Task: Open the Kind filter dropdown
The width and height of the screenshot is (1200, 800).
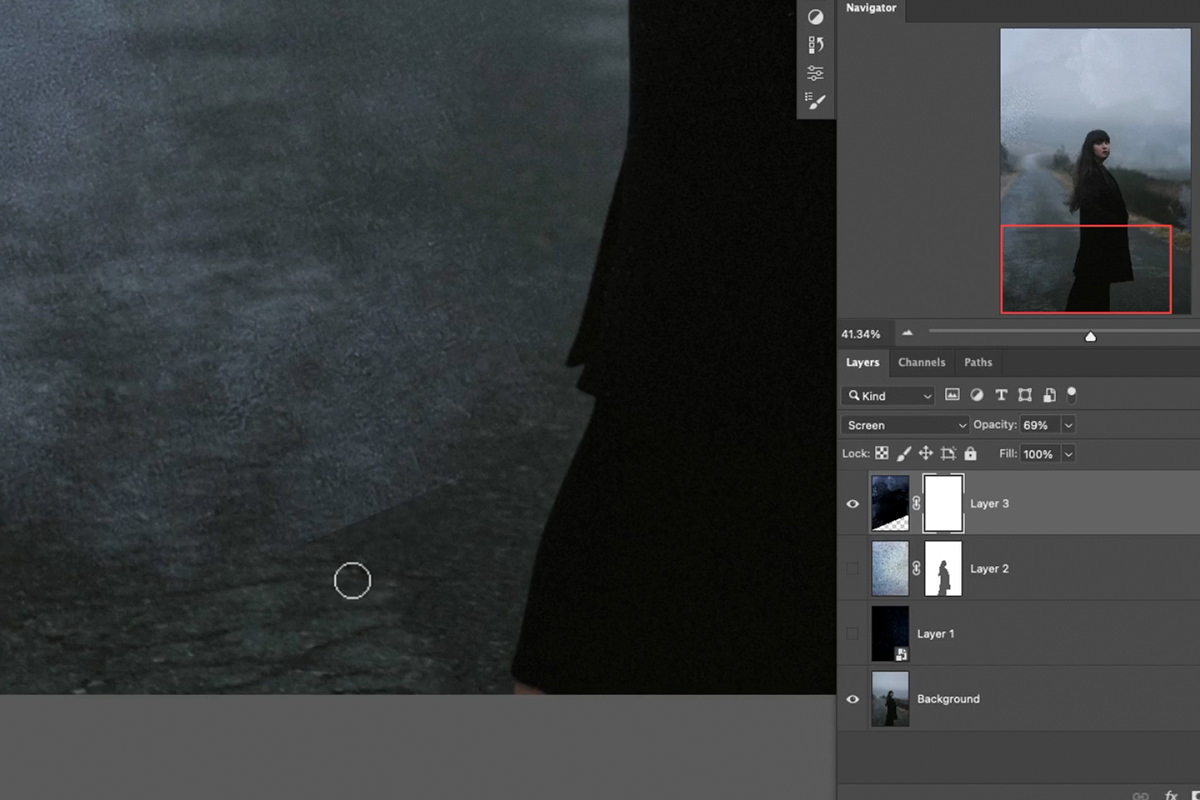Action: [x=887, y=395]
